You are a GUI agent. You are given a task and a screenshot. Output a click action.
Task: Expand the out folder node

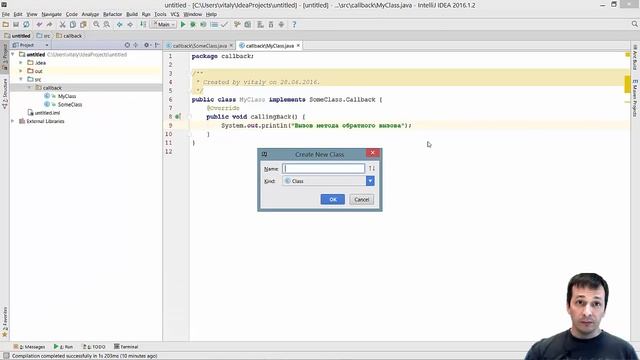pyautogui.click(x=21, y=71)
